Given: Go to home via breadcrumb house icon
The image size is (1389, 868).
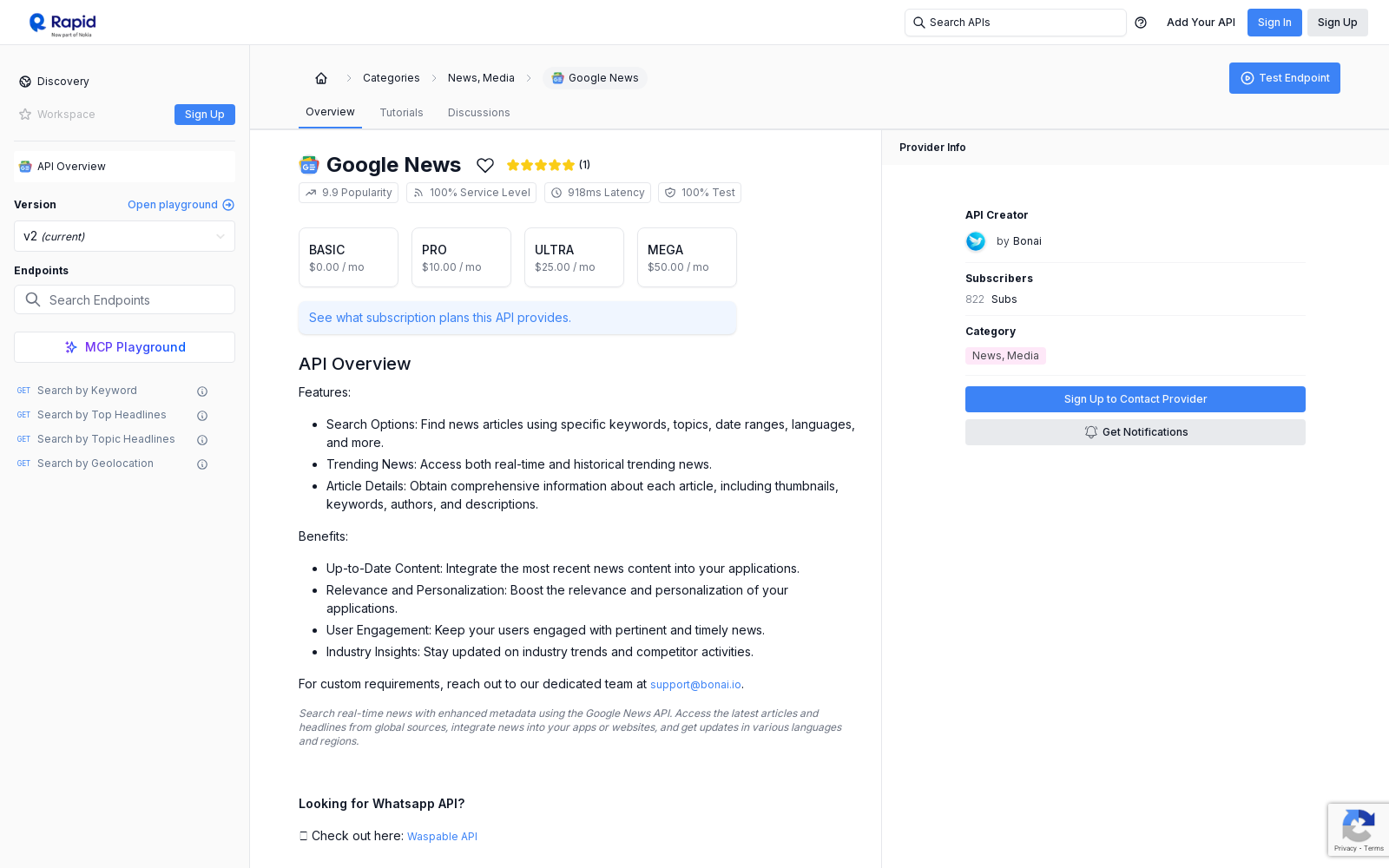Looking at the screenshot, I should (321, 78).
